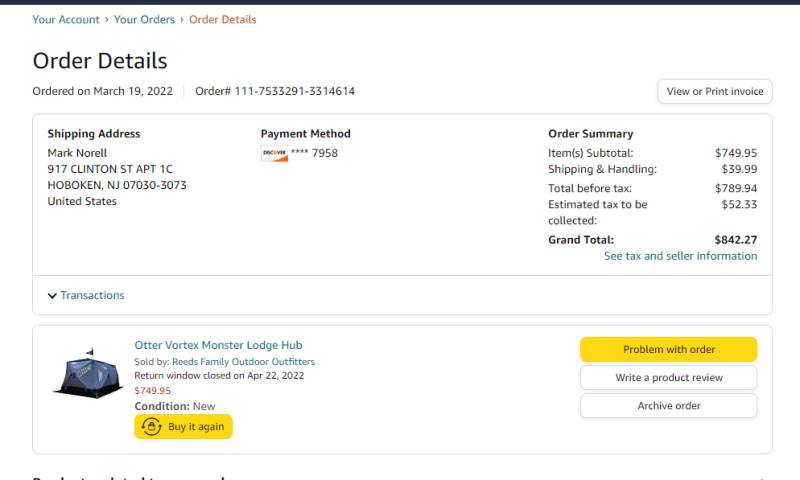Click the Discover card icon
Screen dimensions: 800x480
(x=274, y=153)
